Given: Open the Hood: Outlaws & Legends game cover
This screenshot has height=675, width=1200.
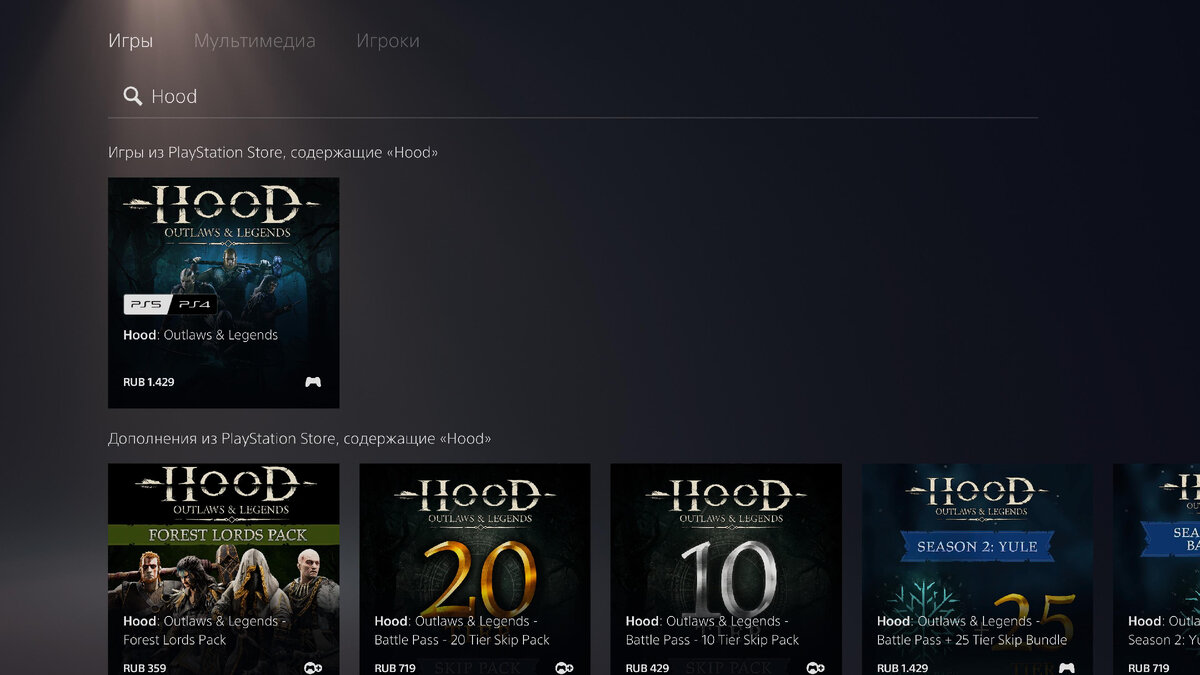Looking at the screenshot, I should tap(223, 292).
